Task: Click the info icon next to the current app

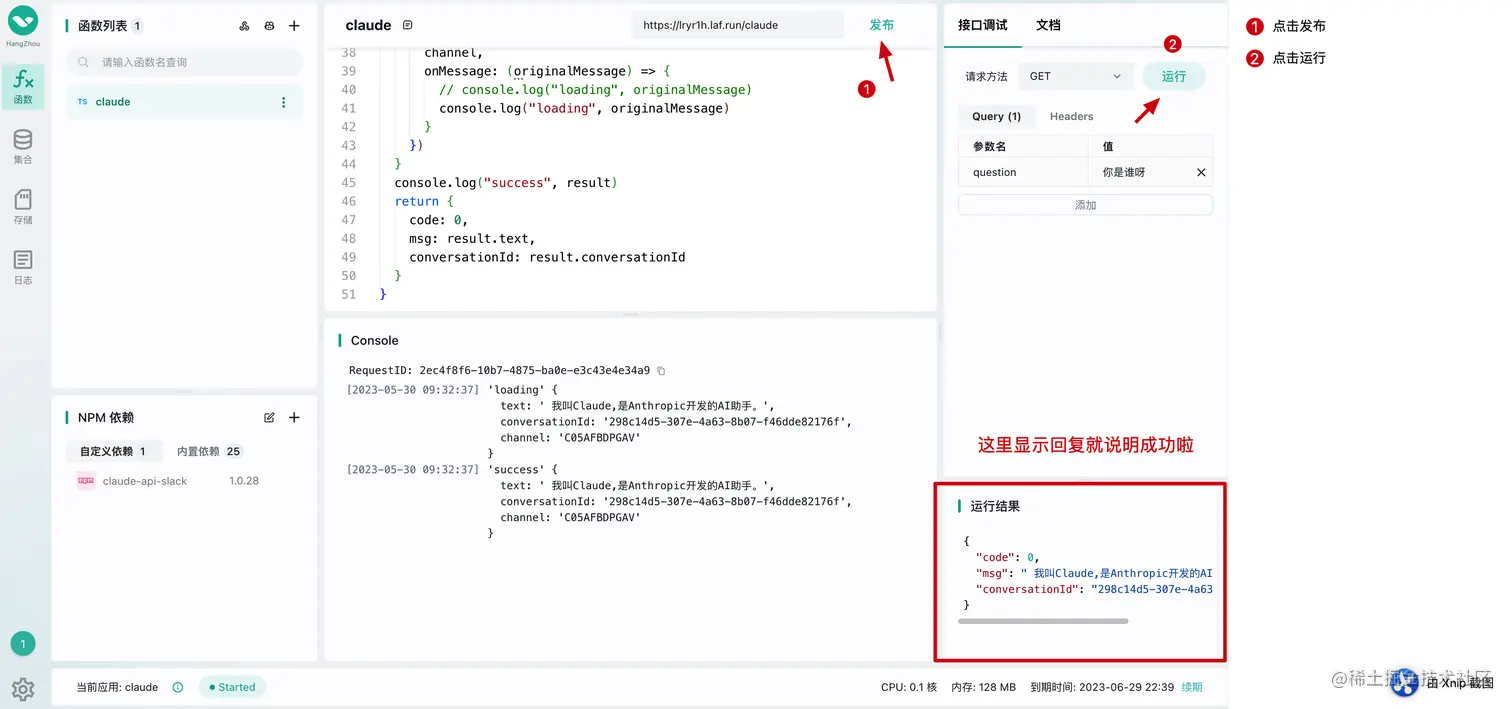Action: coord(178,687)
